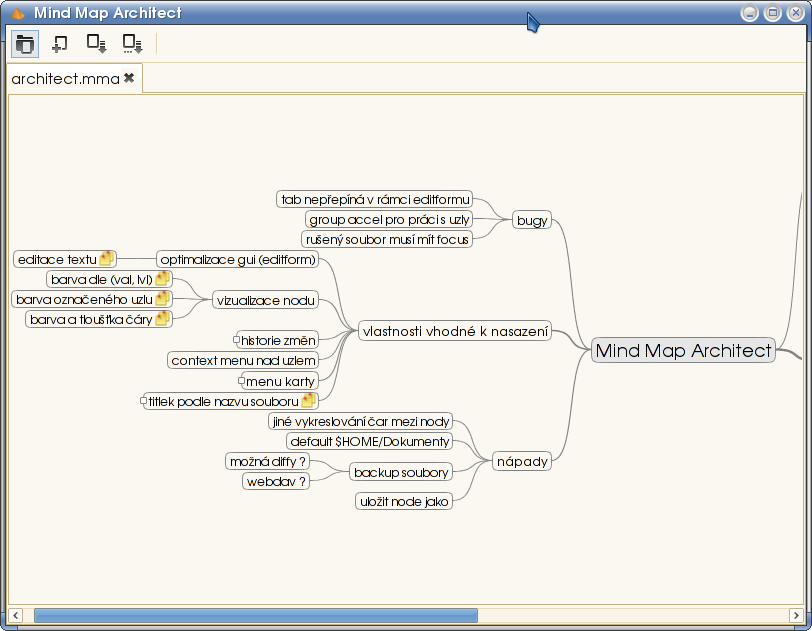The image size is (812, 631).
Task: Click the horizontal scrollbar thumb
Action: tap(256, 615)
